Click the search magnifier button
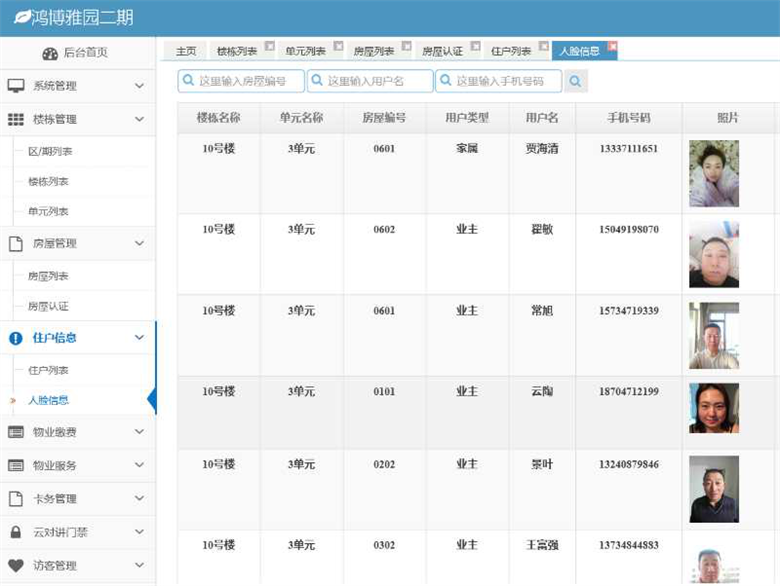Viewport: 780px width, 586px height. [577, 81]
